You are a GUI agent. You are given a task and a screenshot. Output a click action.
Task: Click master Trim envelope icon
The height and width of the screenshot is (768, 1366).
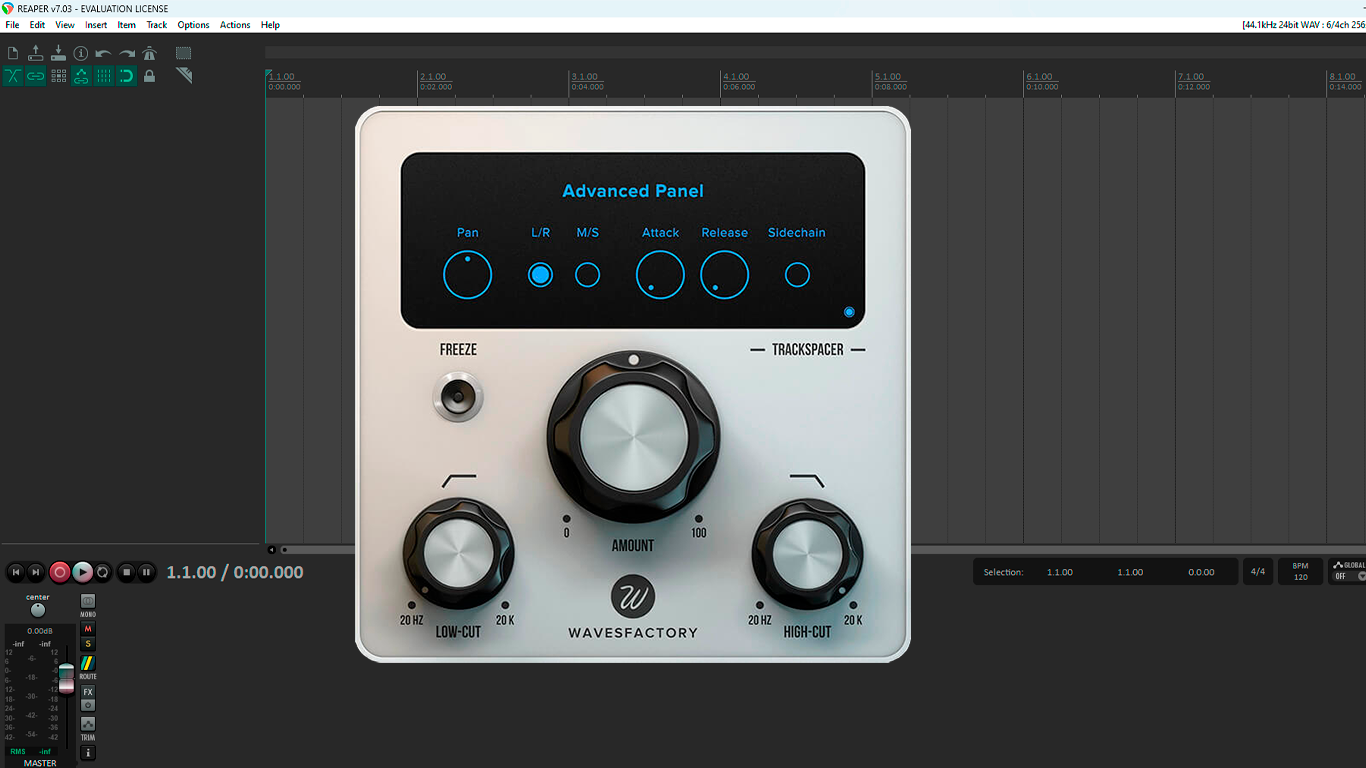coord(88,724)
